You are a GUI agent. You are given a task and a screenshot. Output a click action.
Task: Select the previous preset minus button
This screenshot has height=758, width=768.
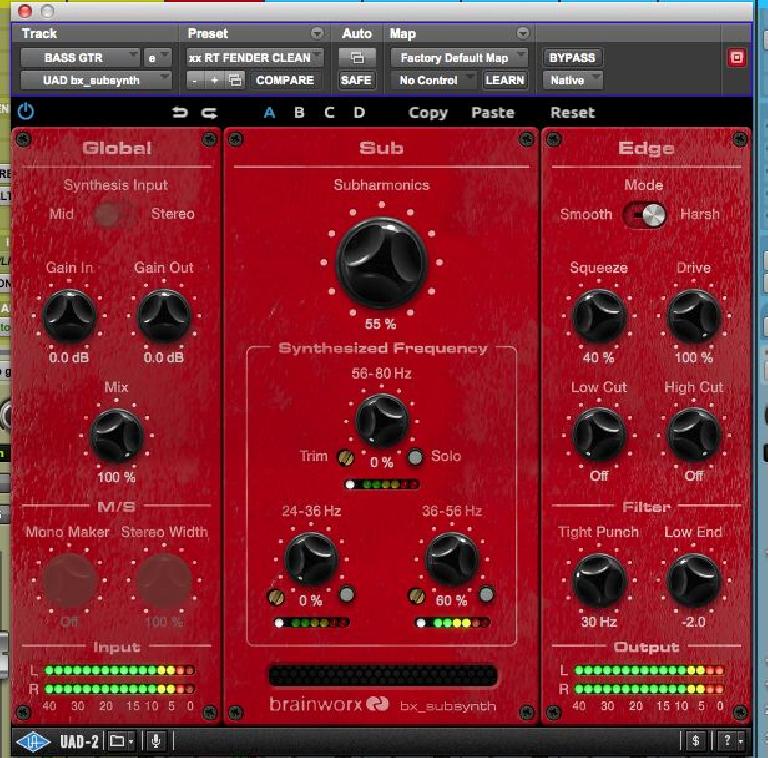pos(195,80)
